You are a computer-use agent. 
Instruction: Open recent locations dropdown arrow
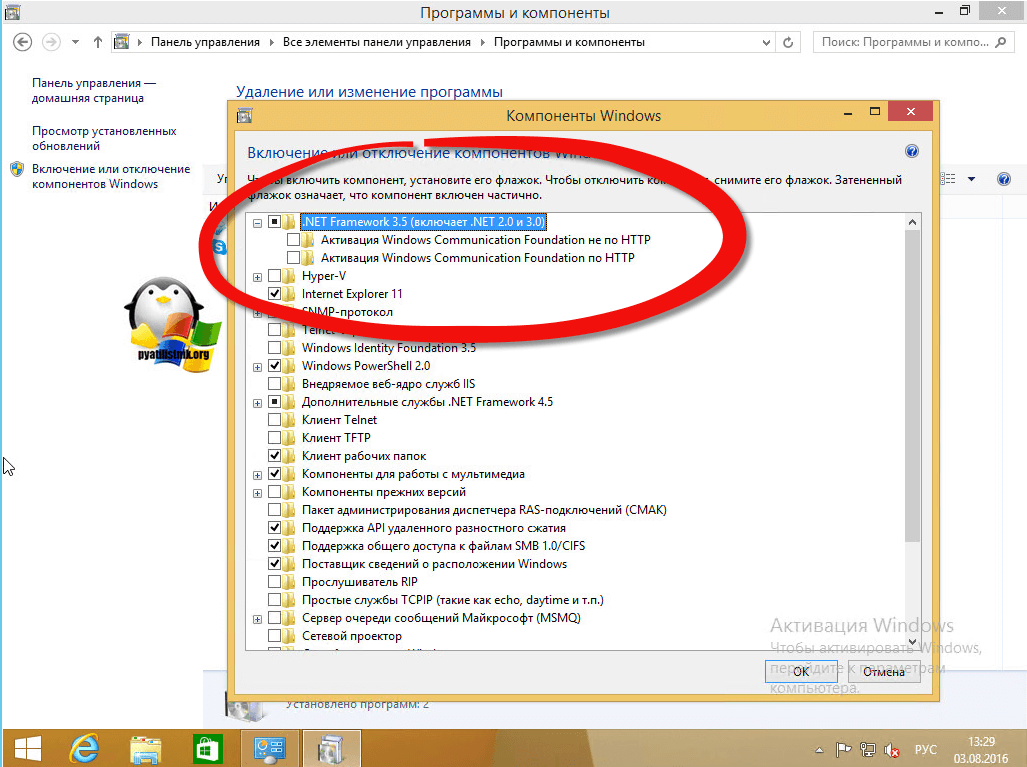click(75, 42)
